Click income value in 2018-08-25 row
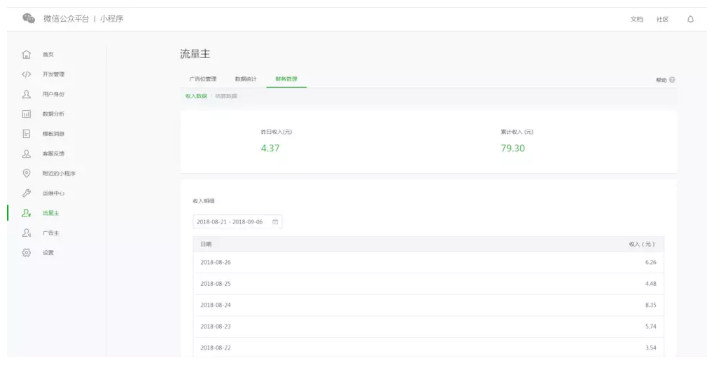The image size is (720, 376). coord(651,284)
